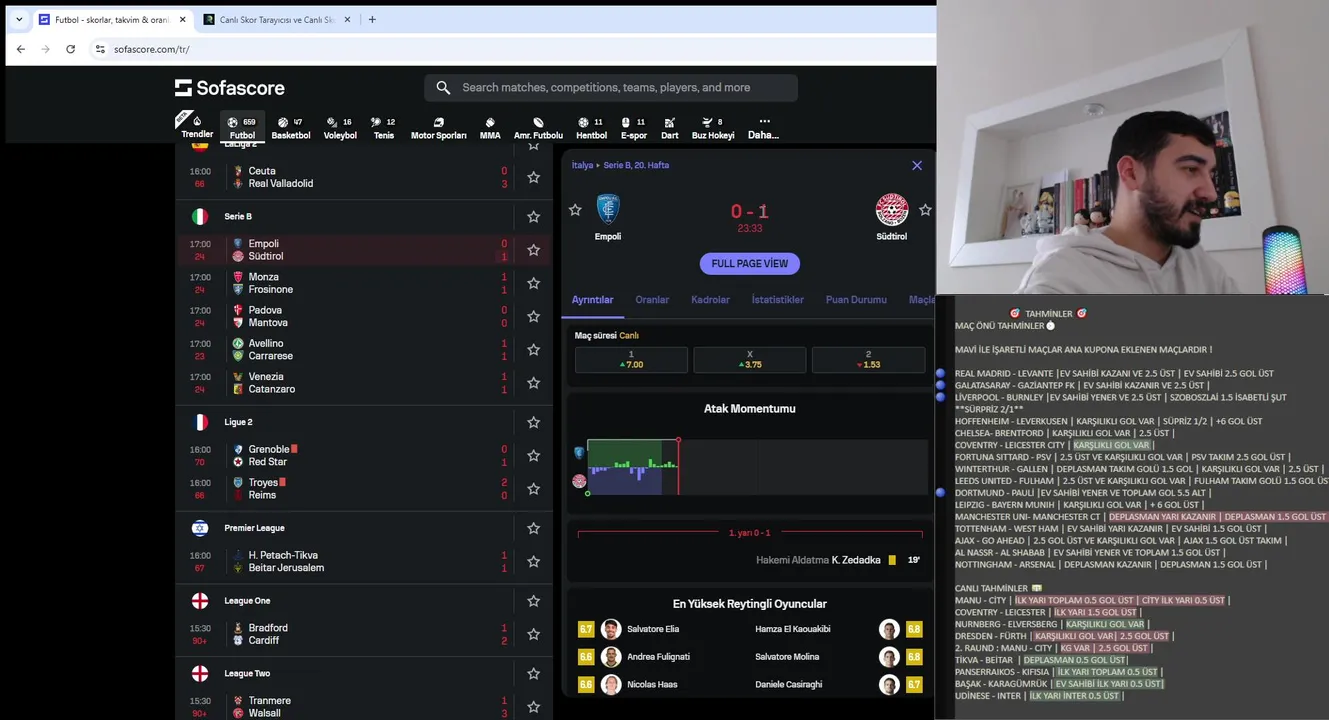The image size is (1329, 720).
Task: Favorite the Padova vs Mantova match
Action: pos(533,316)
